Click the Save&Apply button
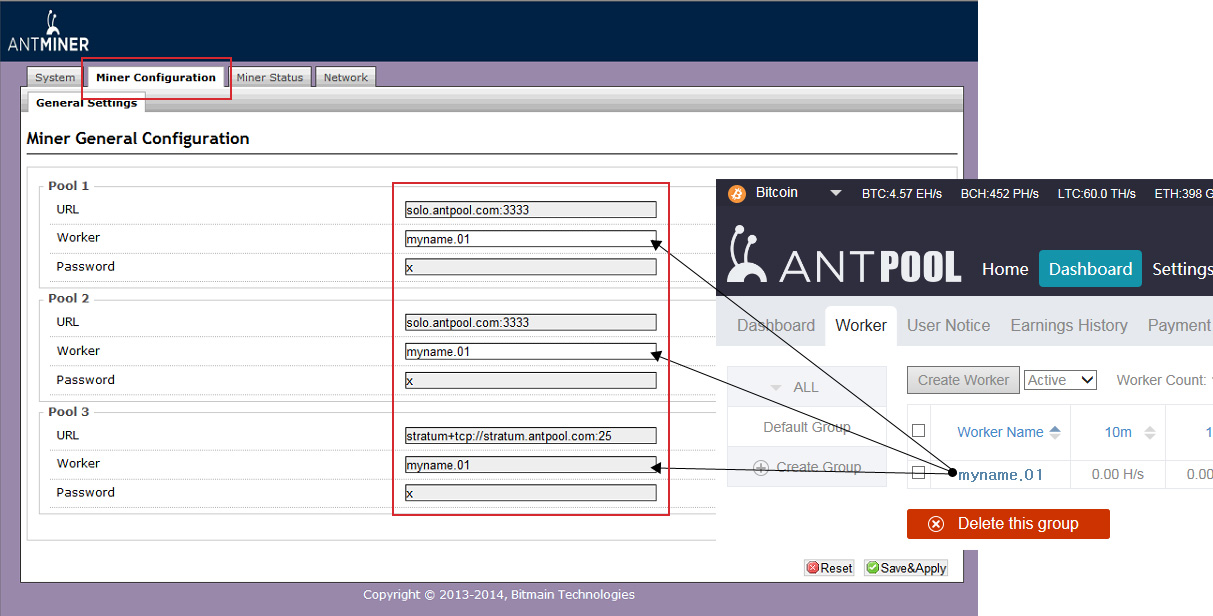 coord(906,568)
